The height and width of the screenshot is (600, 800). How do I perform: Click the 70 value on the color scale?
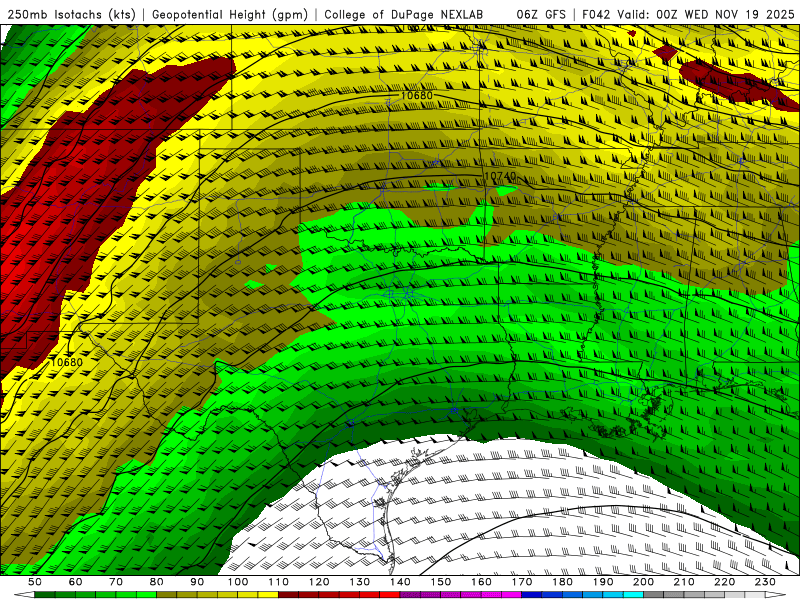click(x=116, y=582)
